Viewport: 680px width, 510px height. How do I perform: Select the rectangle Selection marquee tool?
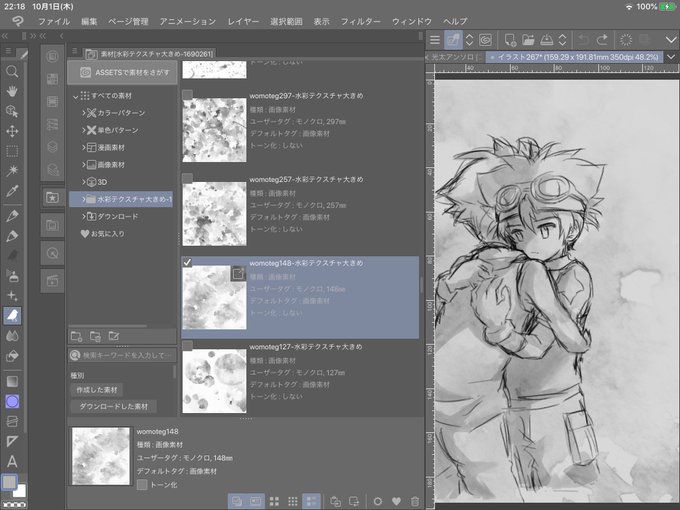12,151
